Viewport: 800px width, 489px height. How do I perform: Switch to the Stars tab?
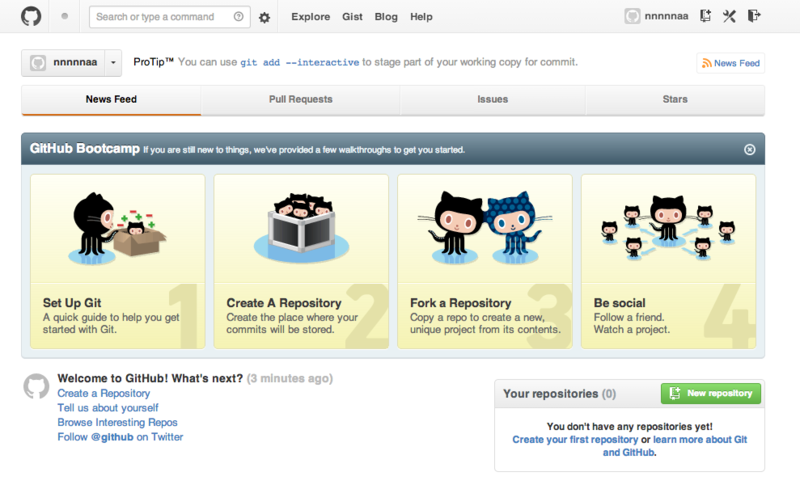pyautogui.click(x=675, y=100)
